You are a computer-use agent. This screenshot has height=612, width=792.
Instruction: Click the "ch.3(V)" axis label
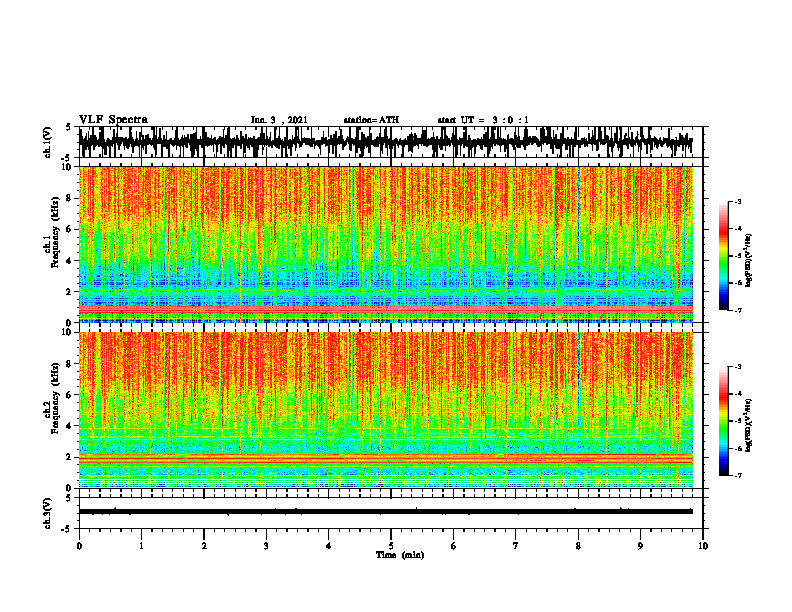click(x=47, y=513)
